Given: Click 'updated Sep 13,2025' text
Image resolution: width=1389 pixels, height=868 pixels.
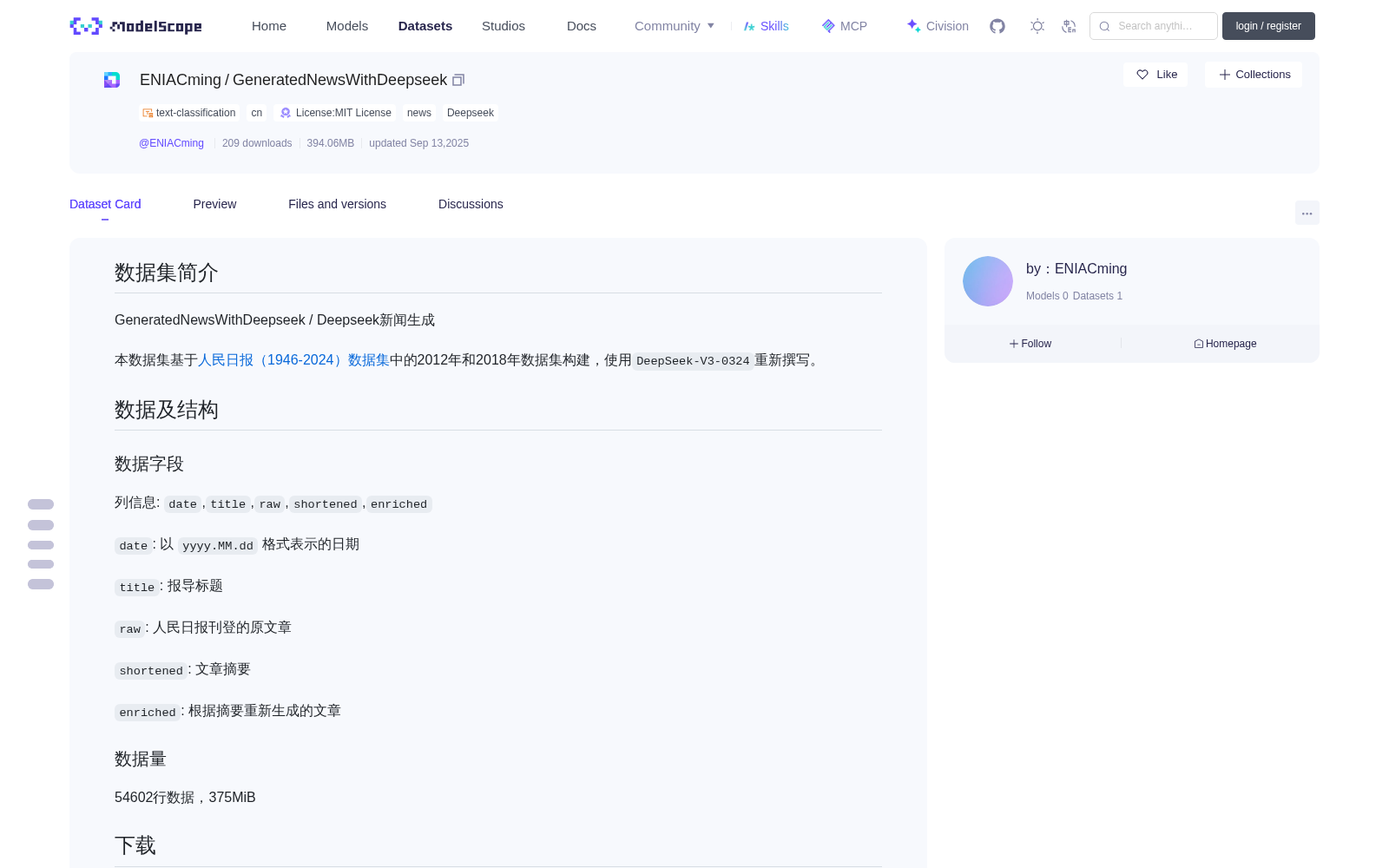Looking at the screenshot, I should pyautogui.click(x=418, y=143).
